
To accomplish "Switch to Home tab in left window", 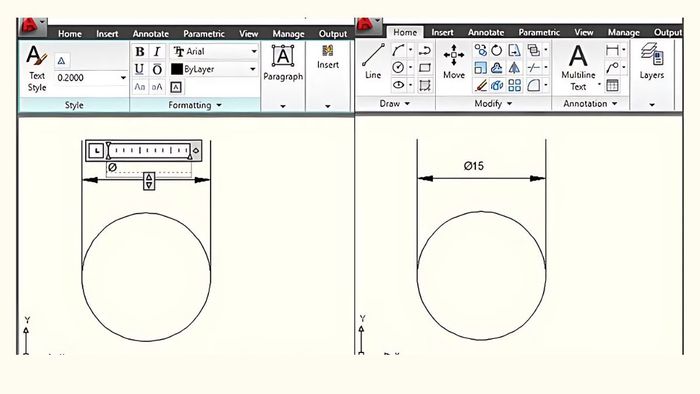I will [70, 33].
